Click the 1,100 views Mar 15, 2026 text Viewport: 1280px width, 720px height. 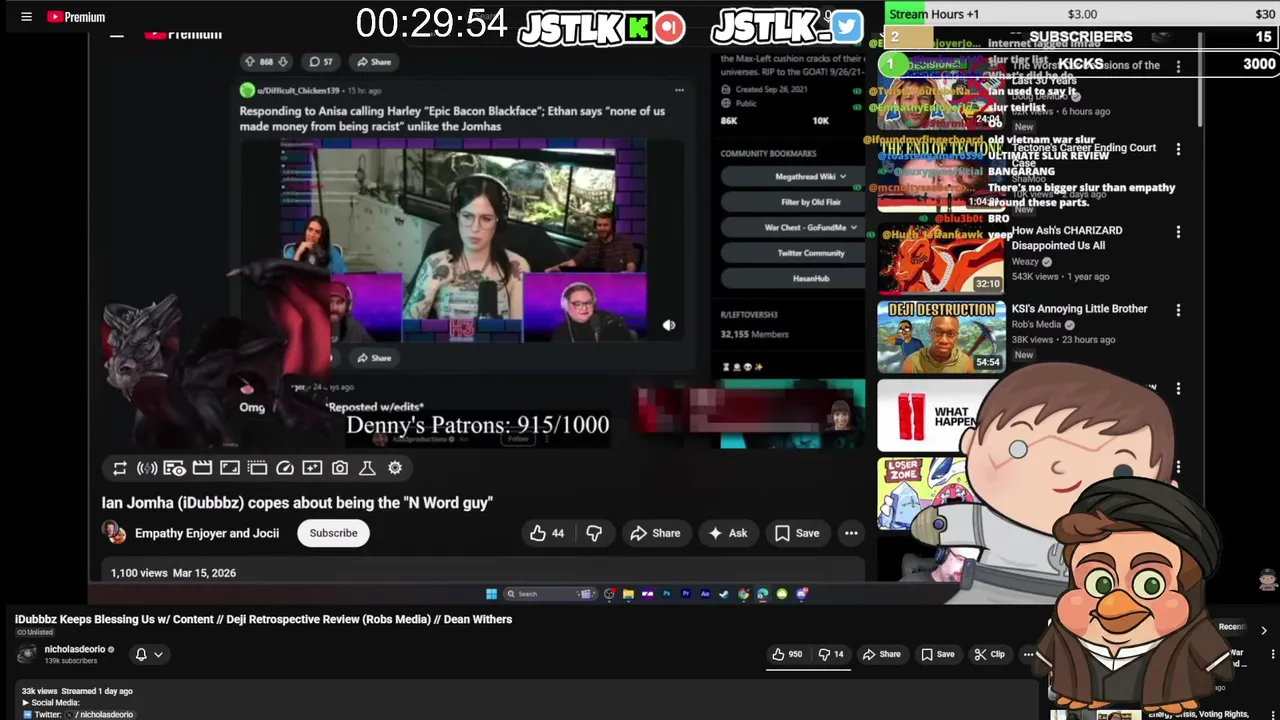tap(173, 573)
